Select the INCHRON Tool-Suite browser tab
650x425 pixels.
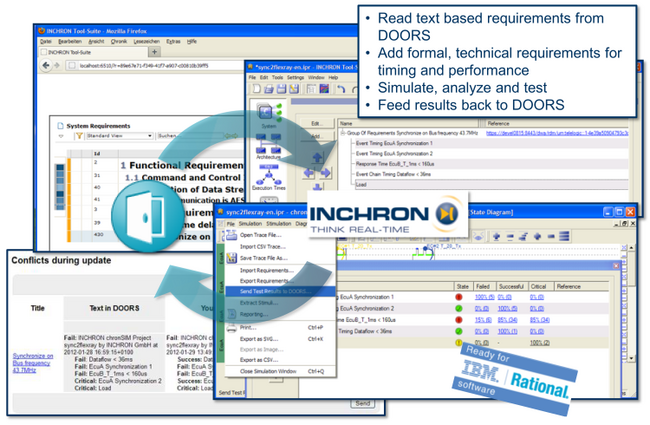tap(93, 52)
